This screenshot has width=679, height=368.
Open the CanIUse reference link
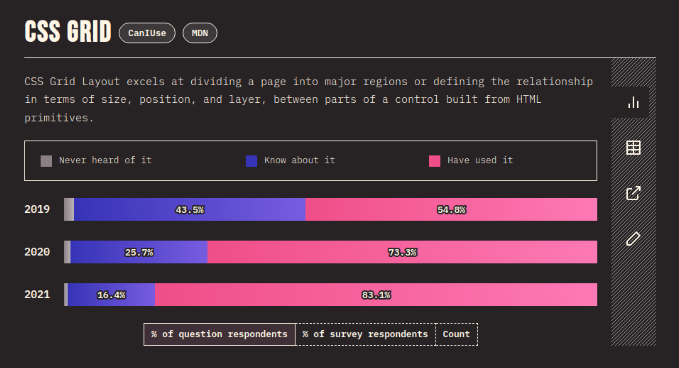point(147,33)
